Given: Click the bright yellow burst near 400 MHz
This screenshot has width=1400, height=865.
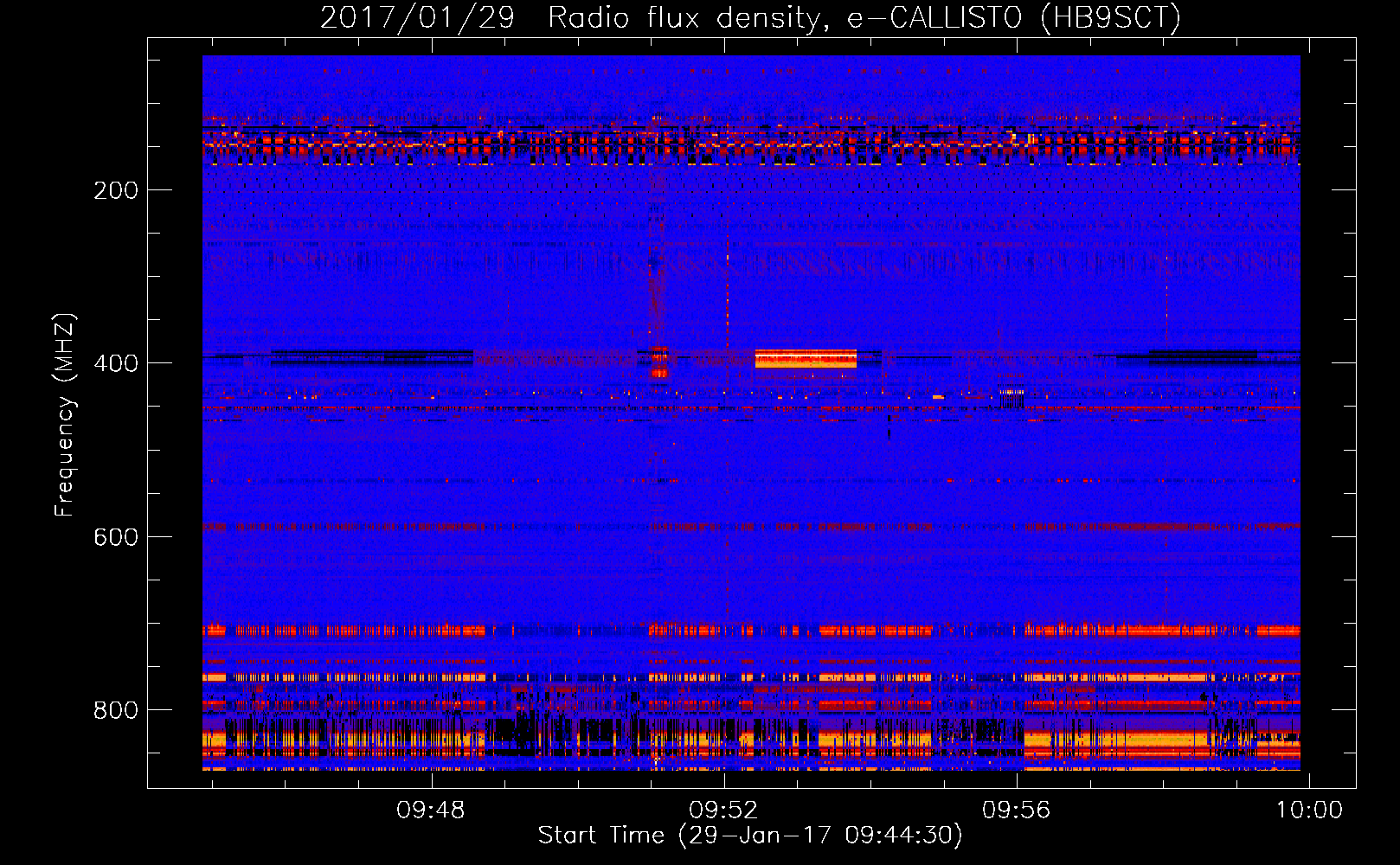Looking at the screenshot, I should coord(806,359).
